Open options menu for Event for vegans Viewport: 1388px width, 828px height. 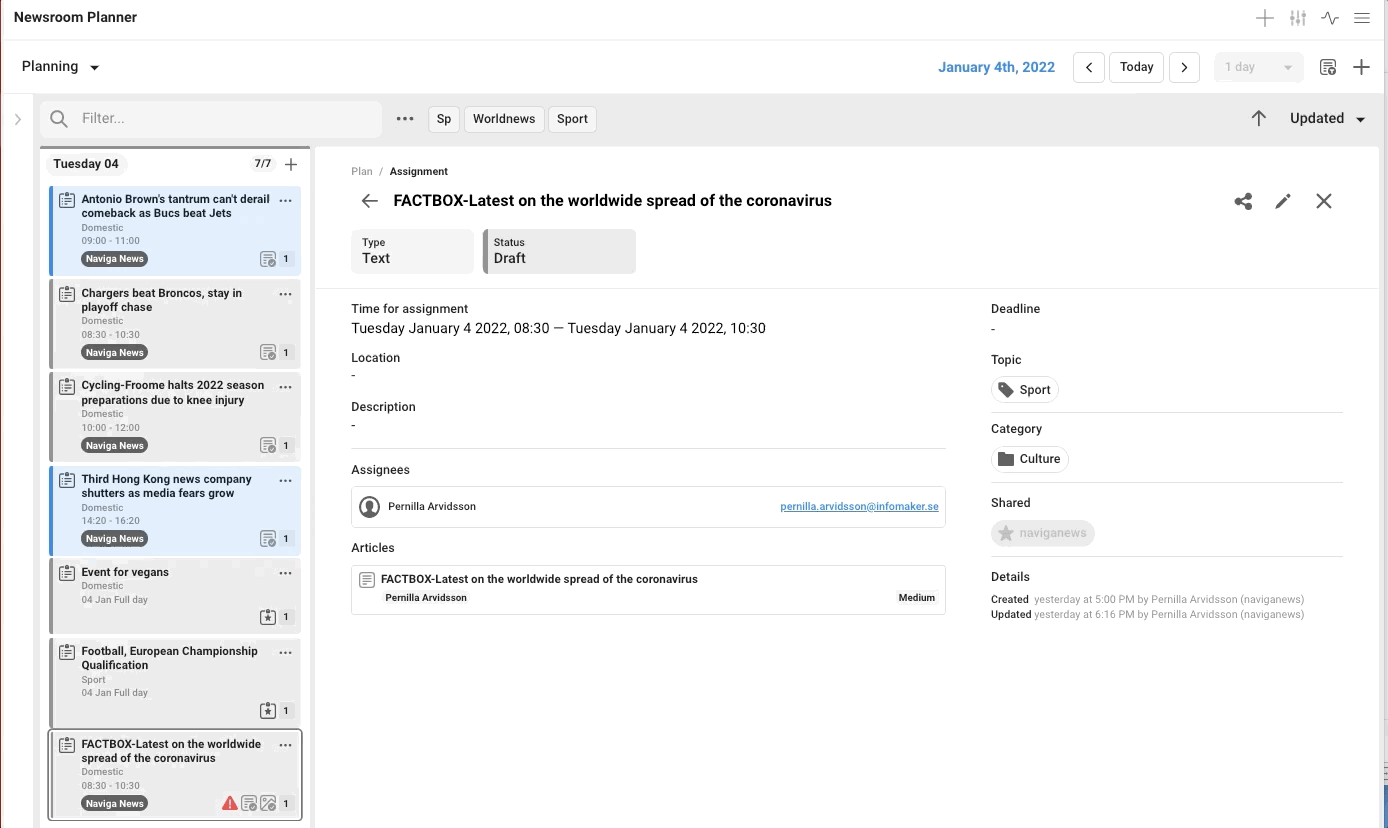(x=285, y=573)
